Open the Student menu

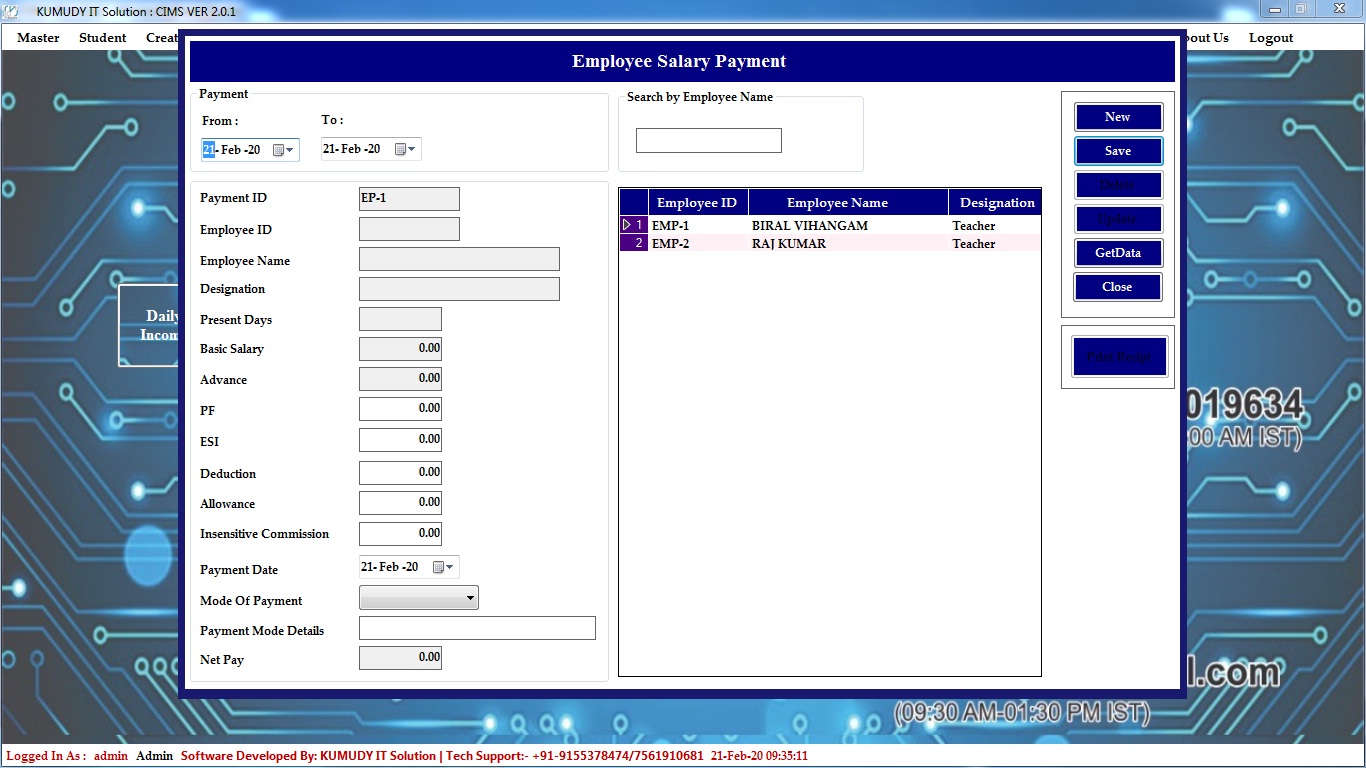click(102, 38)
